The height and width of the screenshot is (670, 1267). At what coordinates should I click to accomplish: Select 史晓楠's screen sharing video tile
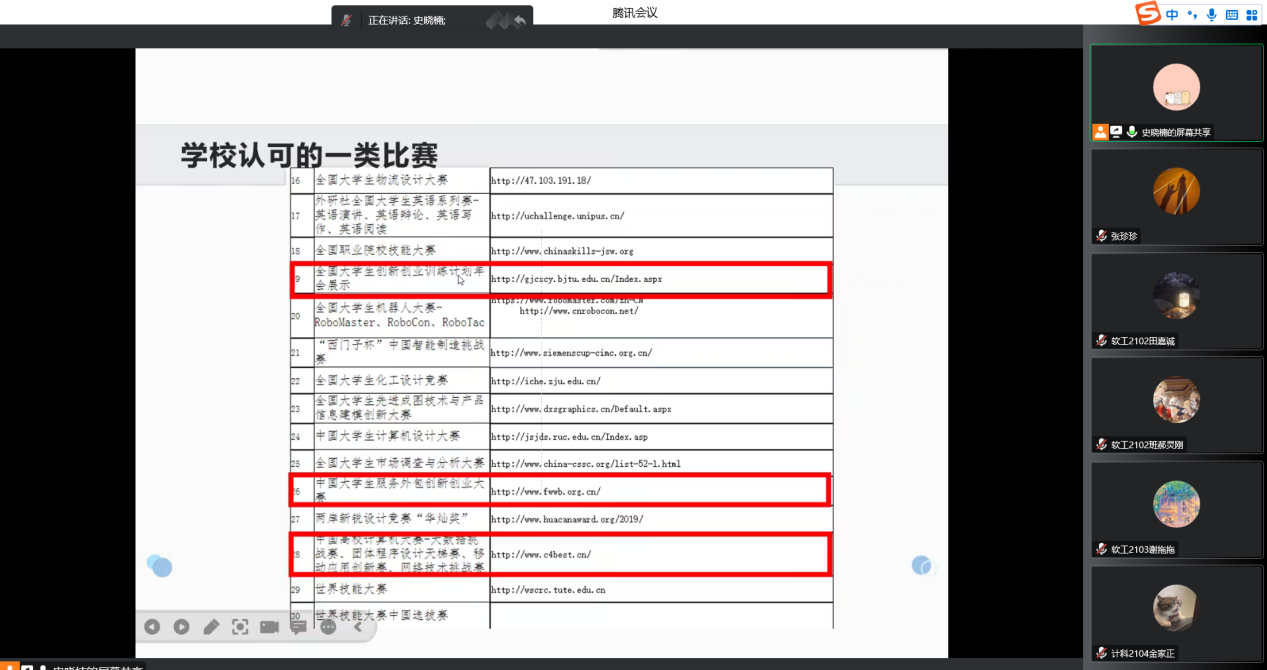[x=1176, y=92]
